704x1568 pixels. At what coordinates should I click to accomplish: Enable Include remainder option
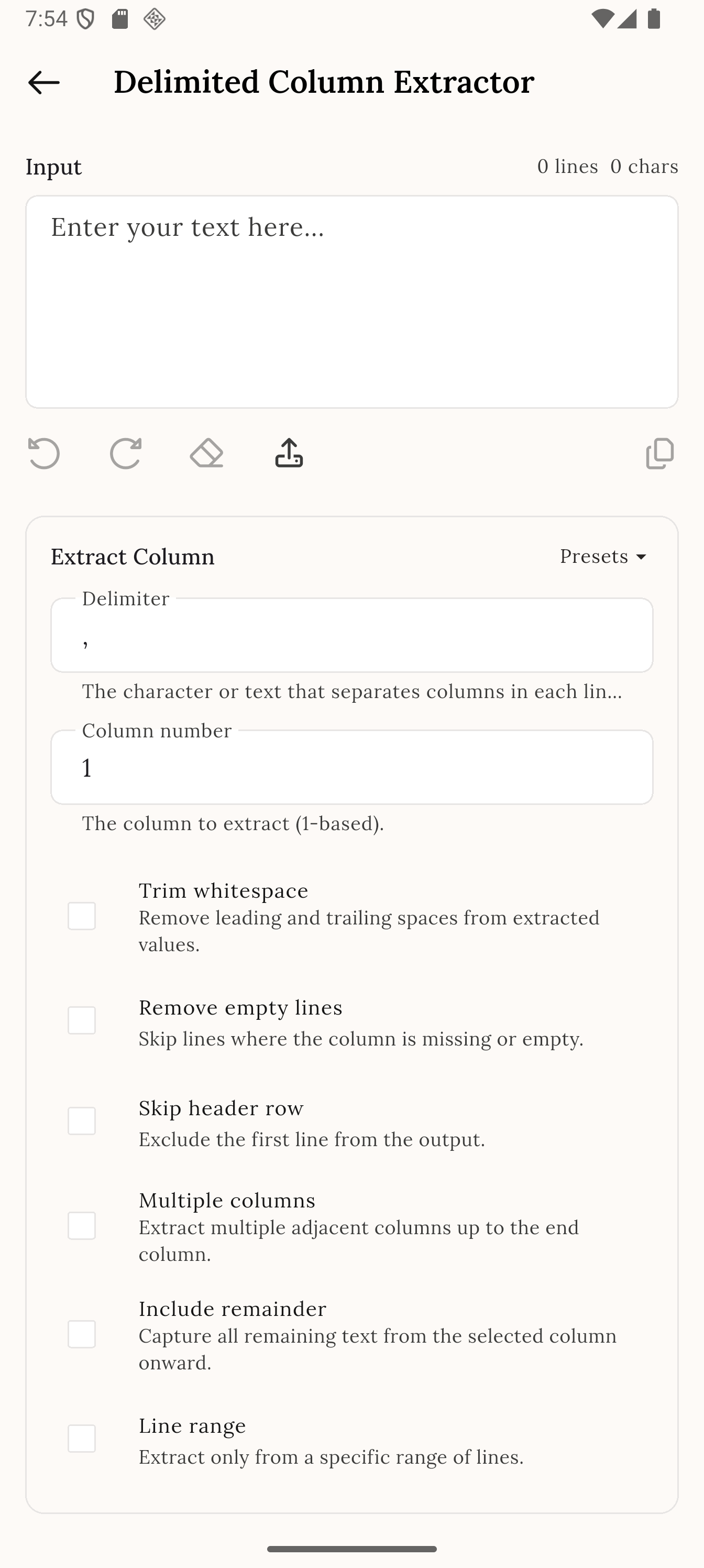(82, 1336)
